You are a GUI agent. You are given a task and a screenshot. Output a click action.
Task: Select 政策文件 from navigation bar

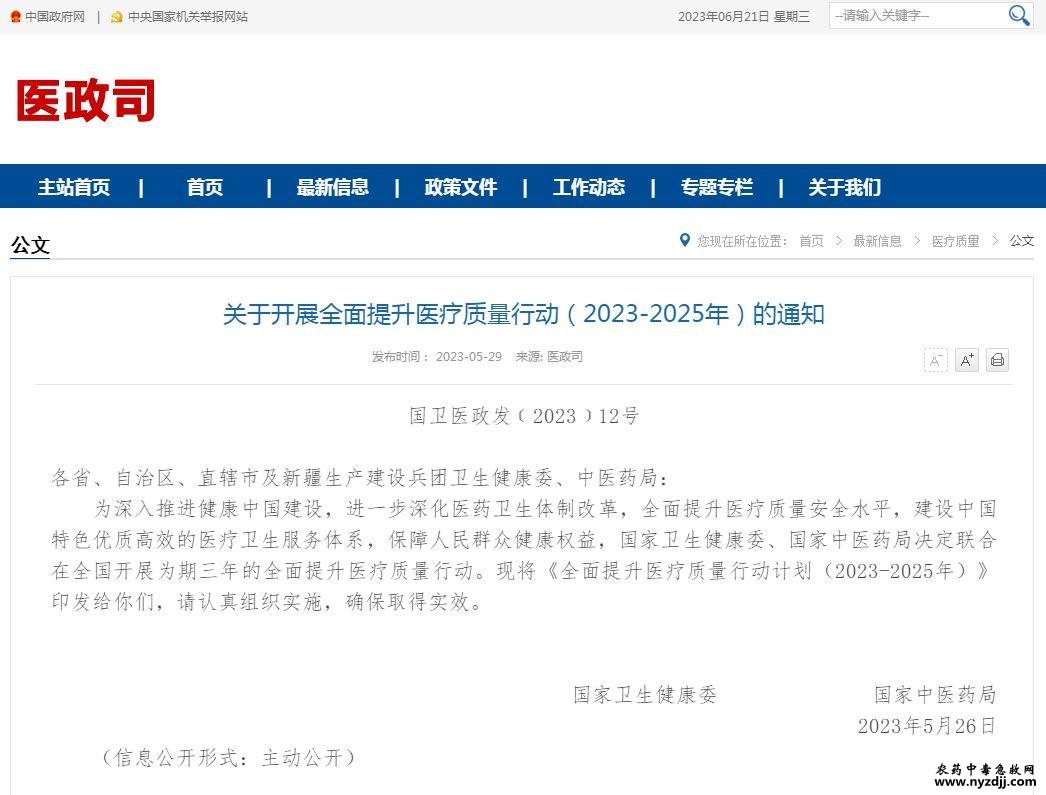(x=460, y=187)
